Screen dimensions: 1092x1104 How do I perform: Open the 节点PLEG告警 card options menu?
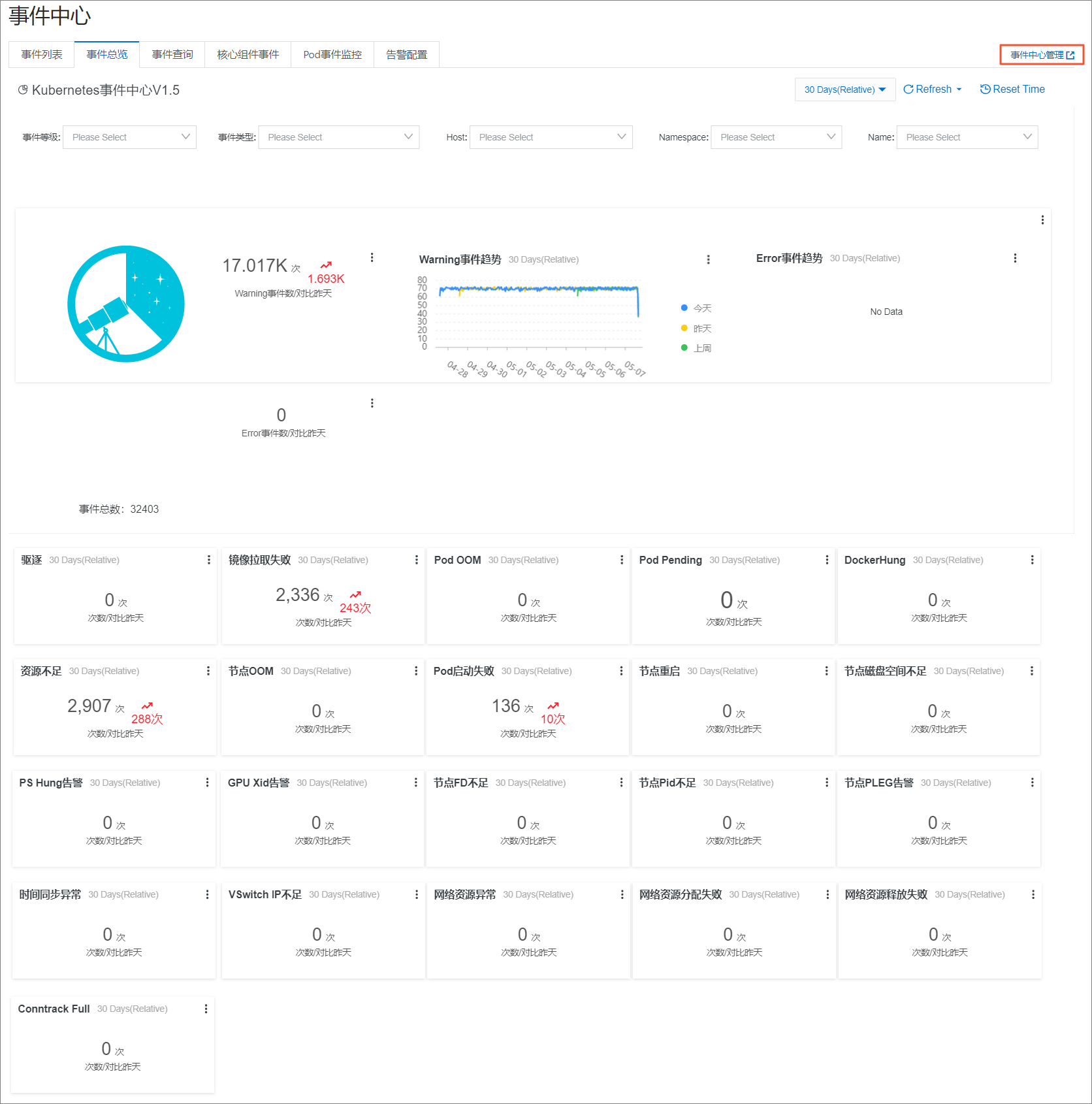1032,783
